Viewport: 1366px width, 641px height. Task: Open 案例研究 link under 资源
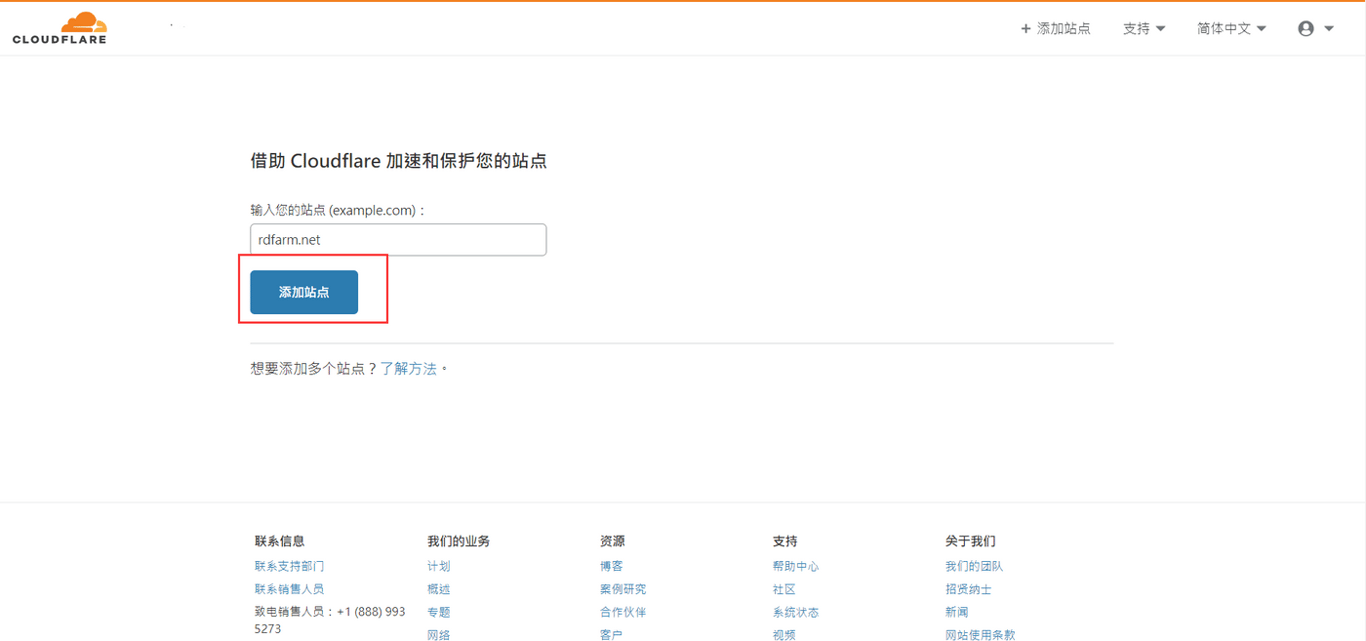point(623,589)
